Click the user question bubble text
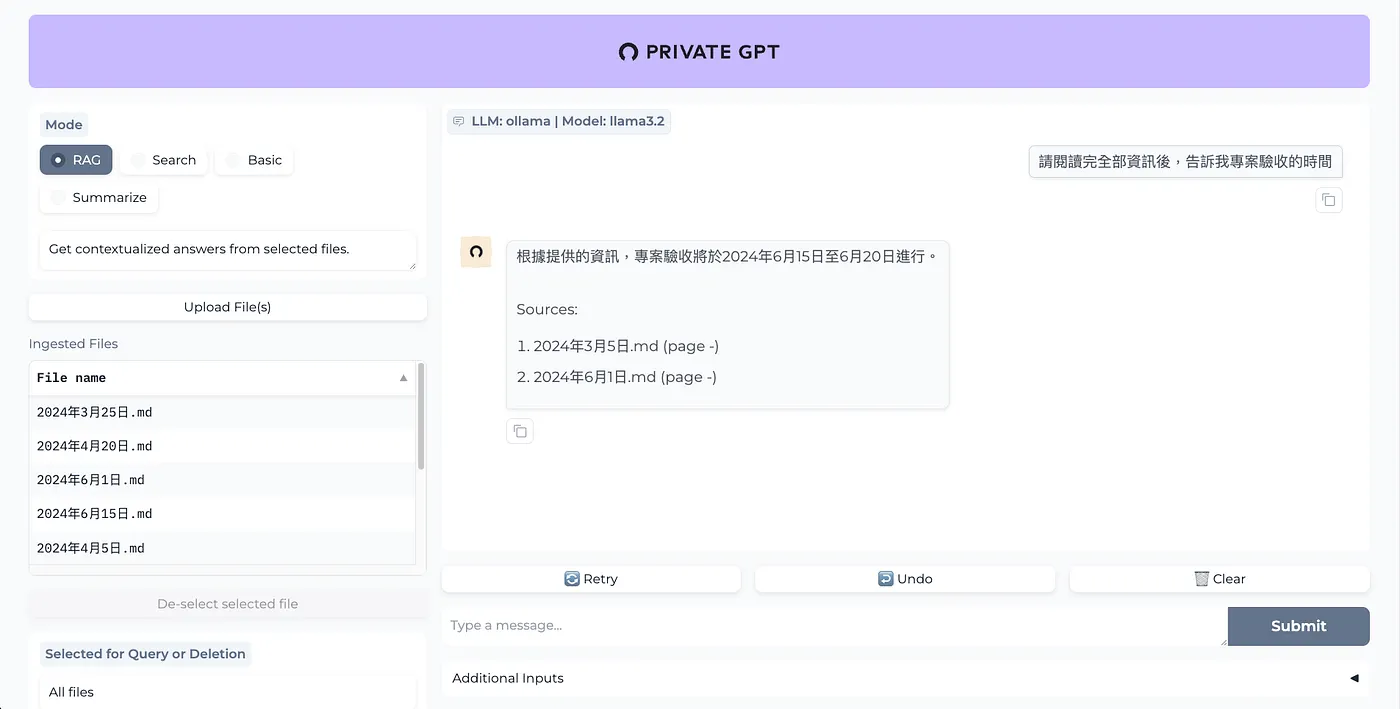Viewport: 1400px width, 709px height. (x=1185, y=161)
